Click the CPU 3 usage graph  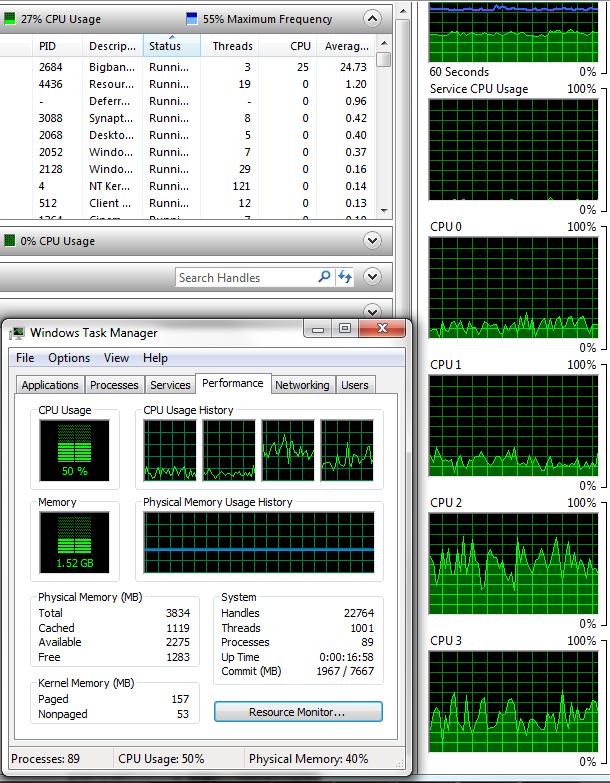coord(513,702)
